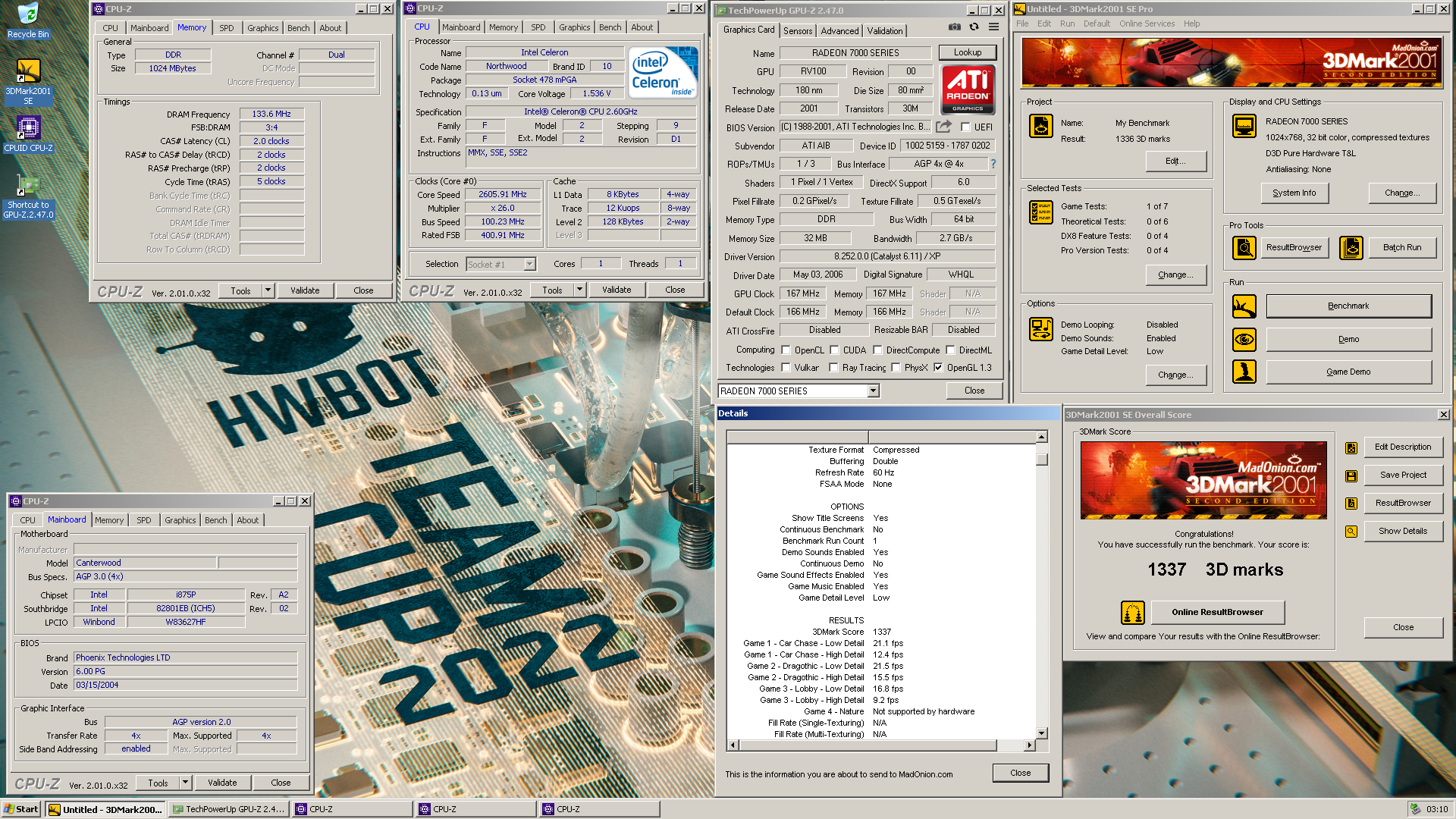The width and height of the screenshot is (1456, 819).
Task: Open Tools dropdown arrow in CPU-Z Mainboard window
Action: pyautogui.click(x=185, y=783)
